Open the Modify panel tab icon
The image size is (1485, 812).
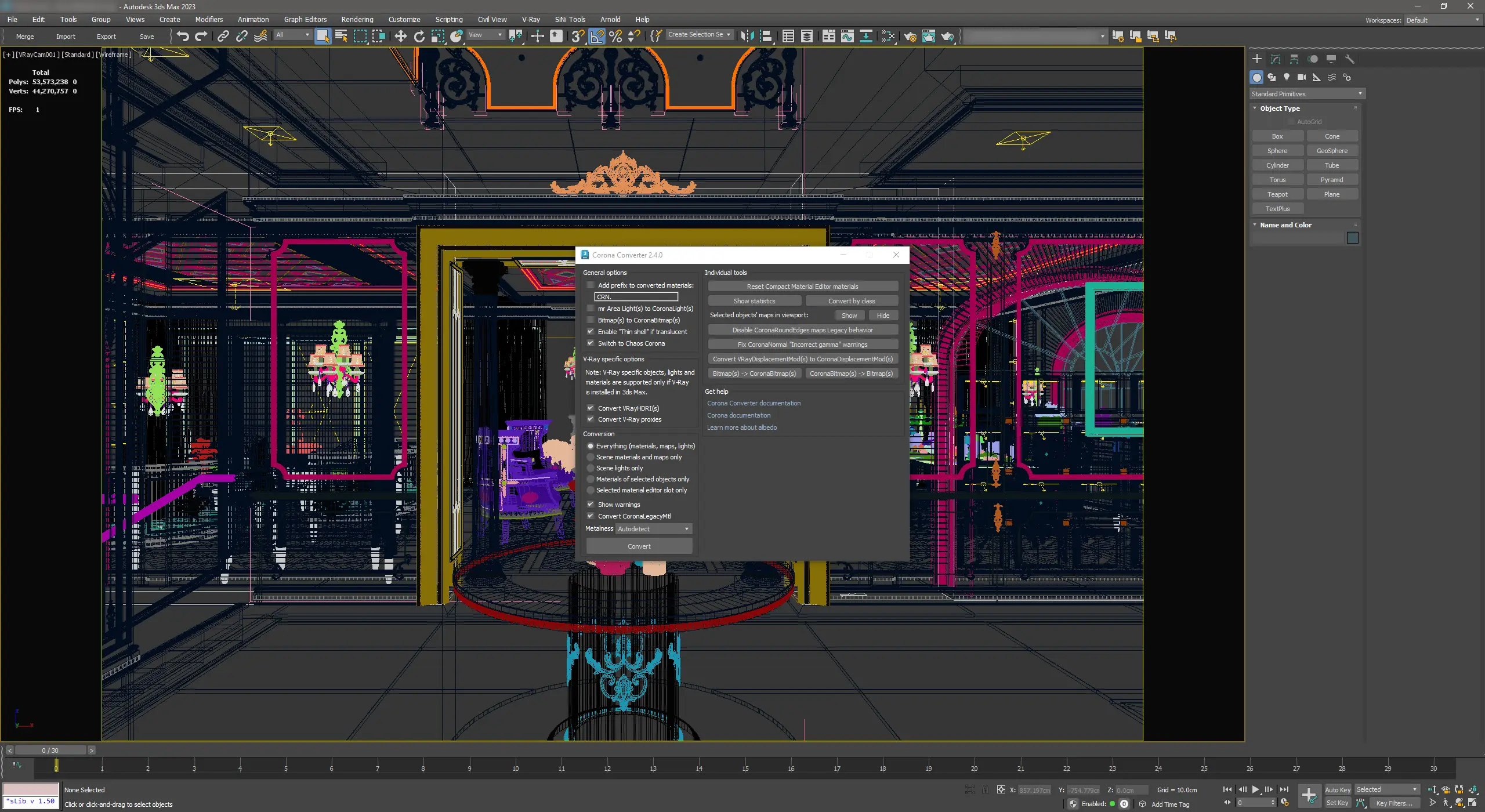(x=1275, y=59)
